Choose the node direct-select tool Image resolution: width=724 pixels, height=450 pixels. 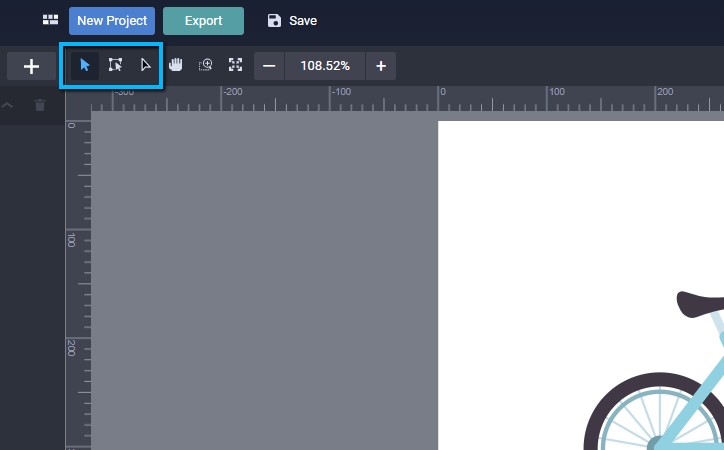[x=145, y=66]
